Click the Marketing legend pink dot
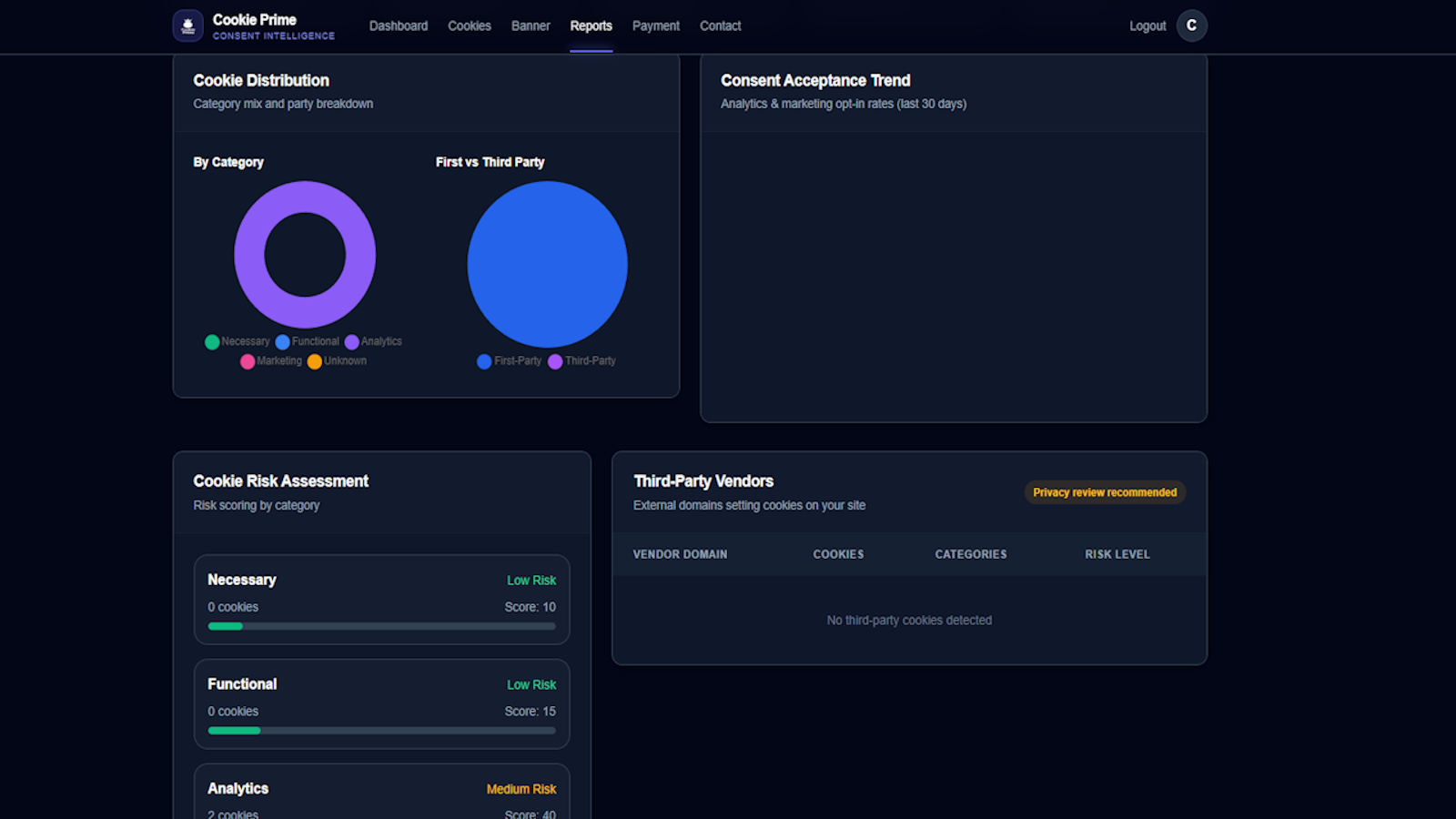The image size is (1456, 819). pyautogui.click(x=248, y=361)
